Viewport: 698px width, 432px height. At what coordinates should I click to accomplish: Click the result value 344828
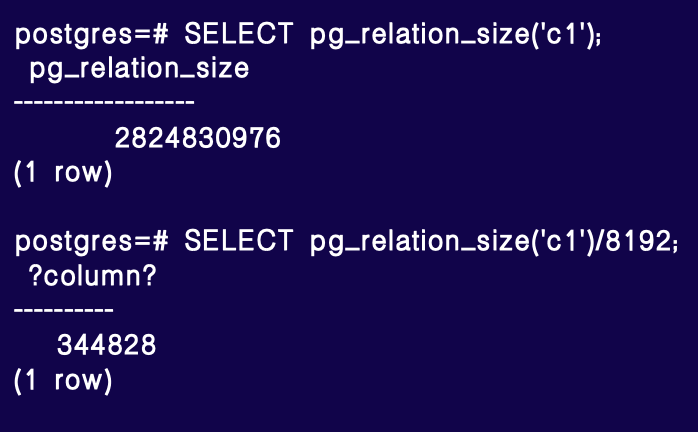(x=106, y=346)
